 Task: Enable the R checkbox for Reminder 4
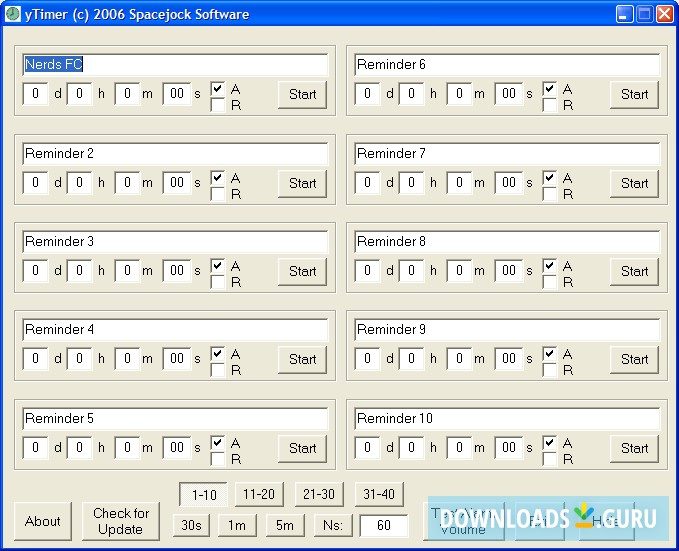[x=218, y=370]
